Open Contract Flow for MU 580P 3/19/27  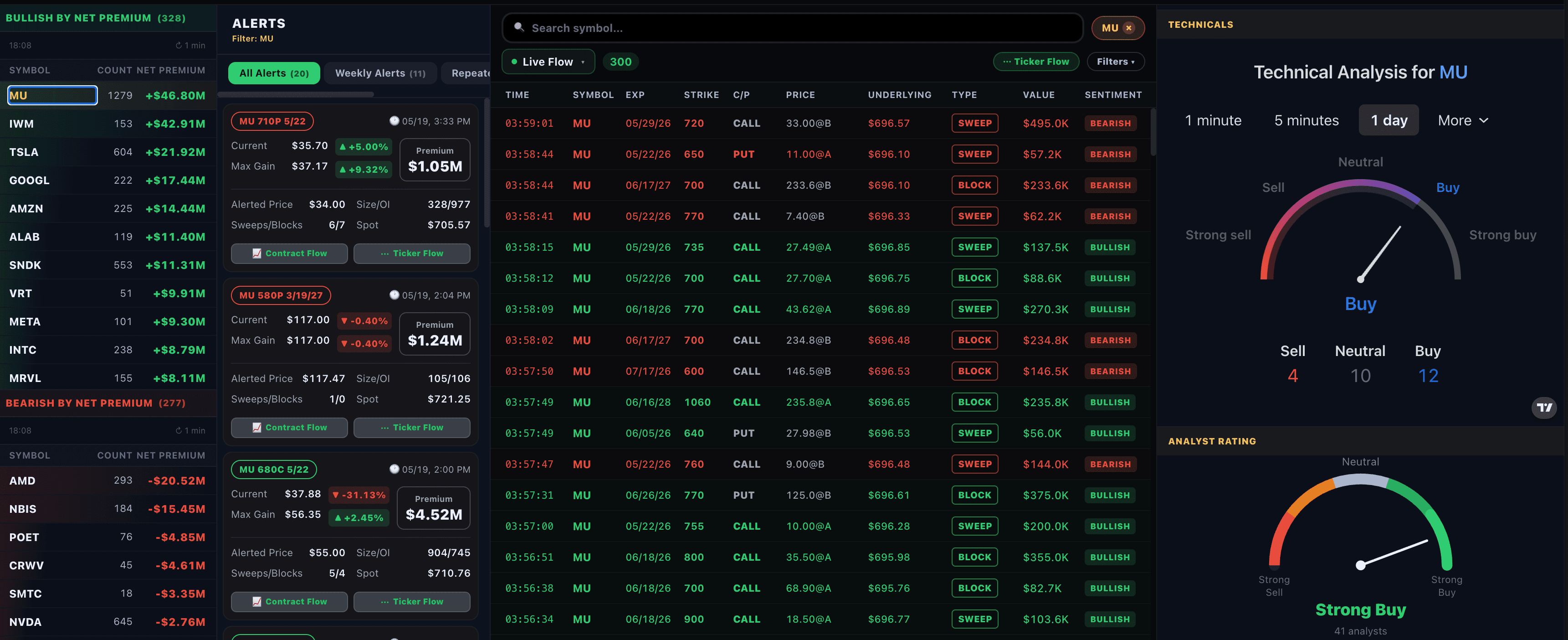[289, 428]
